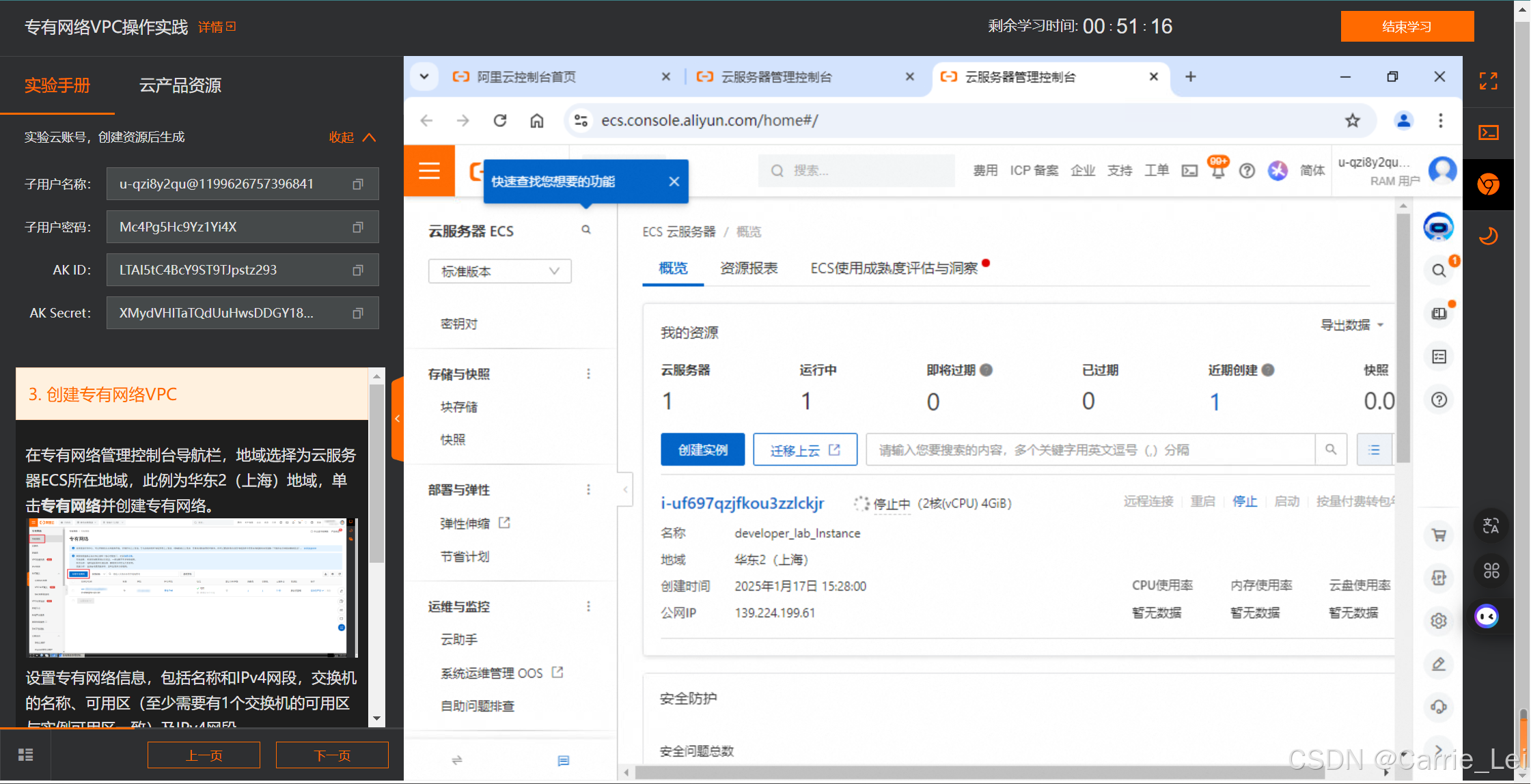Viewport: 1531px width, 784px height.
Task: Open the browser tab search dropdown
Action: tap(424, 77)
